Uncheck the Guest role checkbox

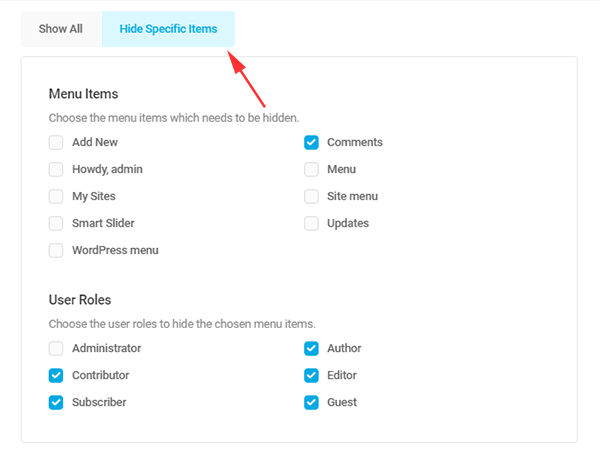click(x=312, y=402)
